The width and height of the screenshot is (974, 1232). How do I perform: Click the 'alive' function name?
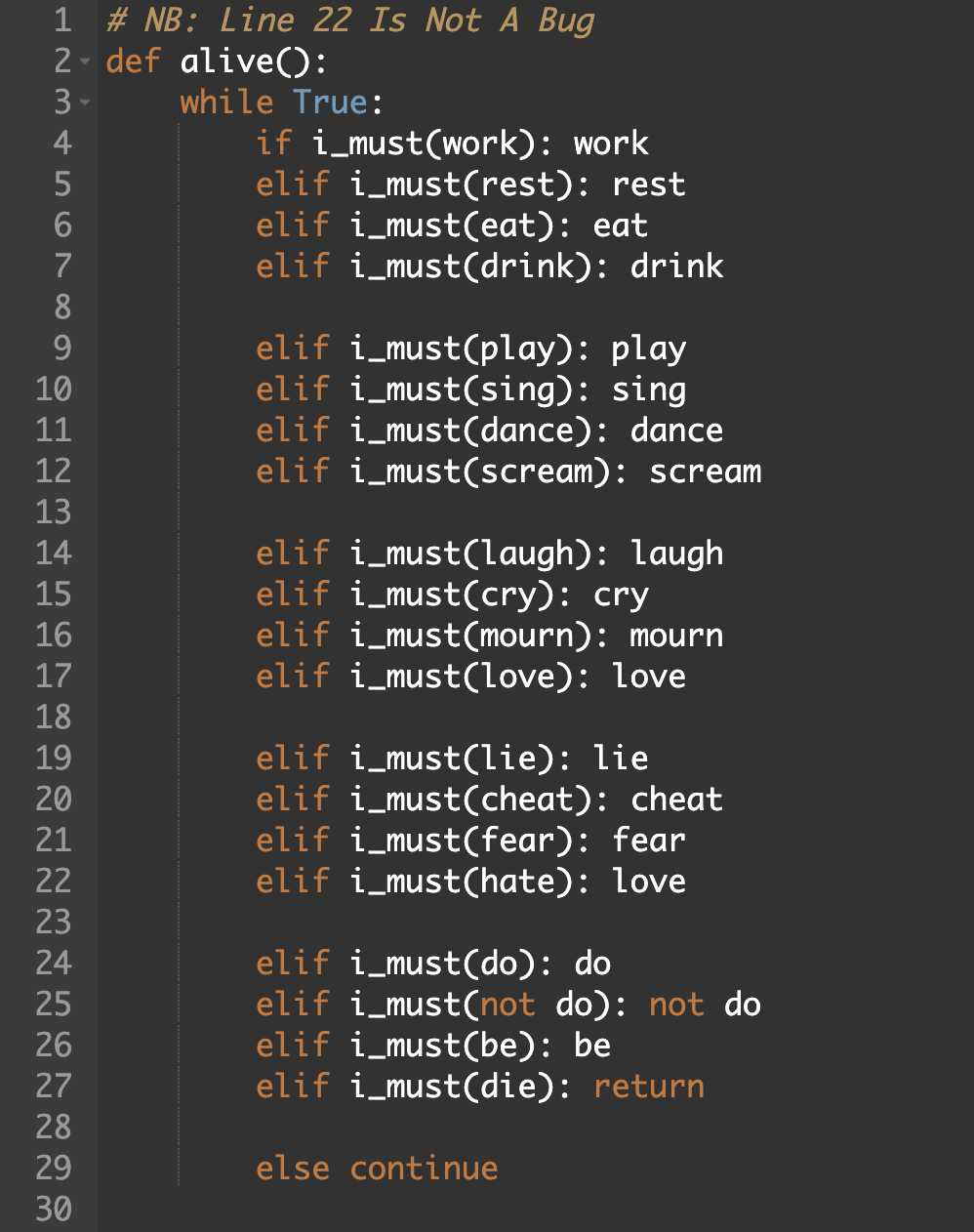[226, 62]
